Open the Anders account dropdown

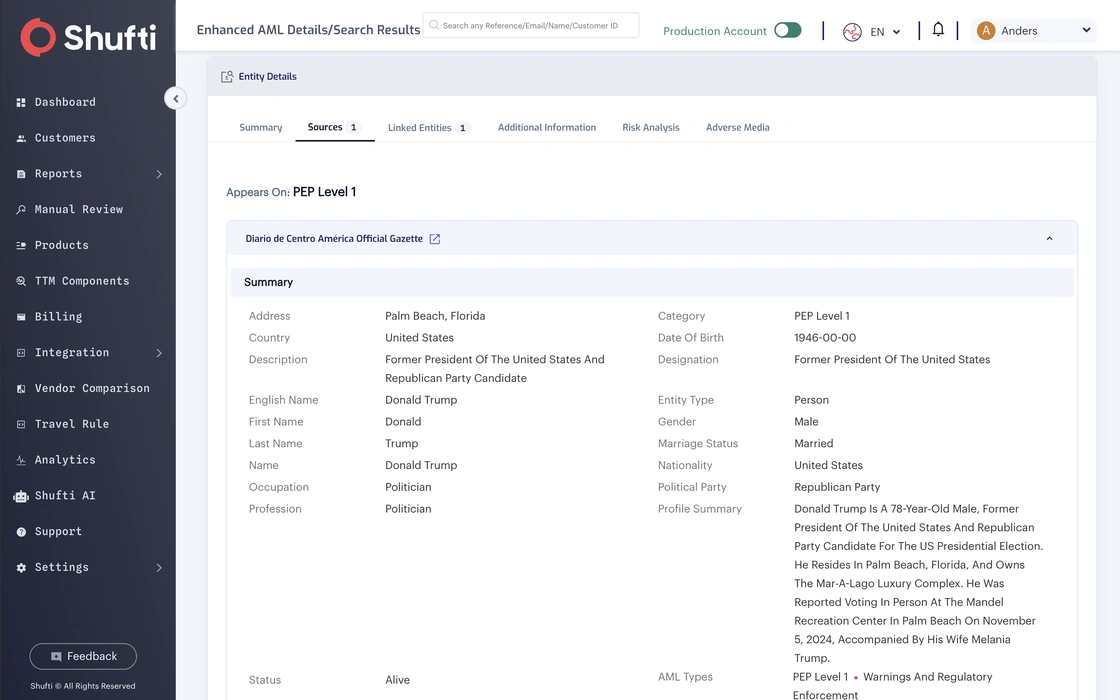[1033, 31]
